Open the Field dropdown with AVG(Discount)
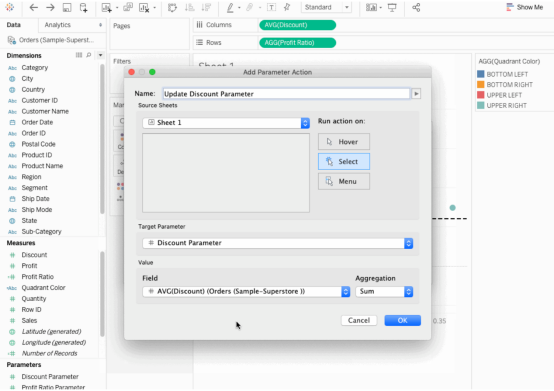 coord(246,291)
